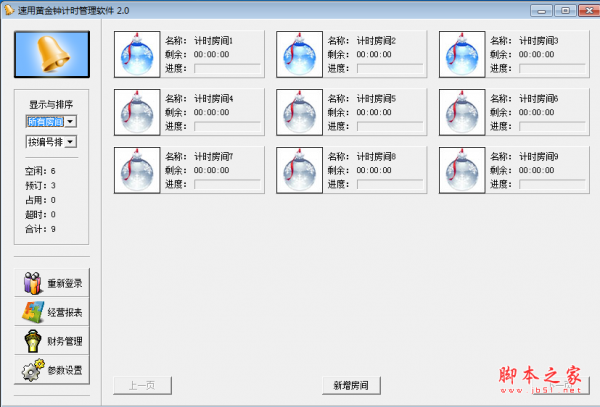The image size is (600, 407).
Task: Click the golden bell logo
Action: click(52, 54)
